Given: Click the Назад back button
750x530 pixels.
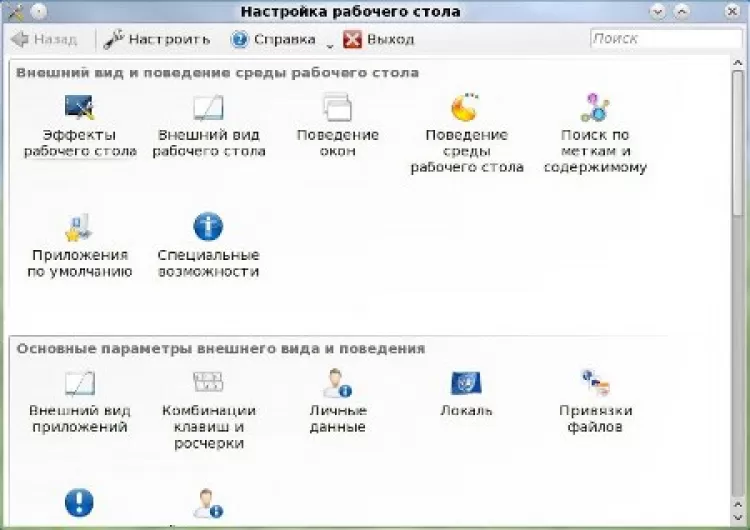Looking at the screenshot, I should (44, 40).
